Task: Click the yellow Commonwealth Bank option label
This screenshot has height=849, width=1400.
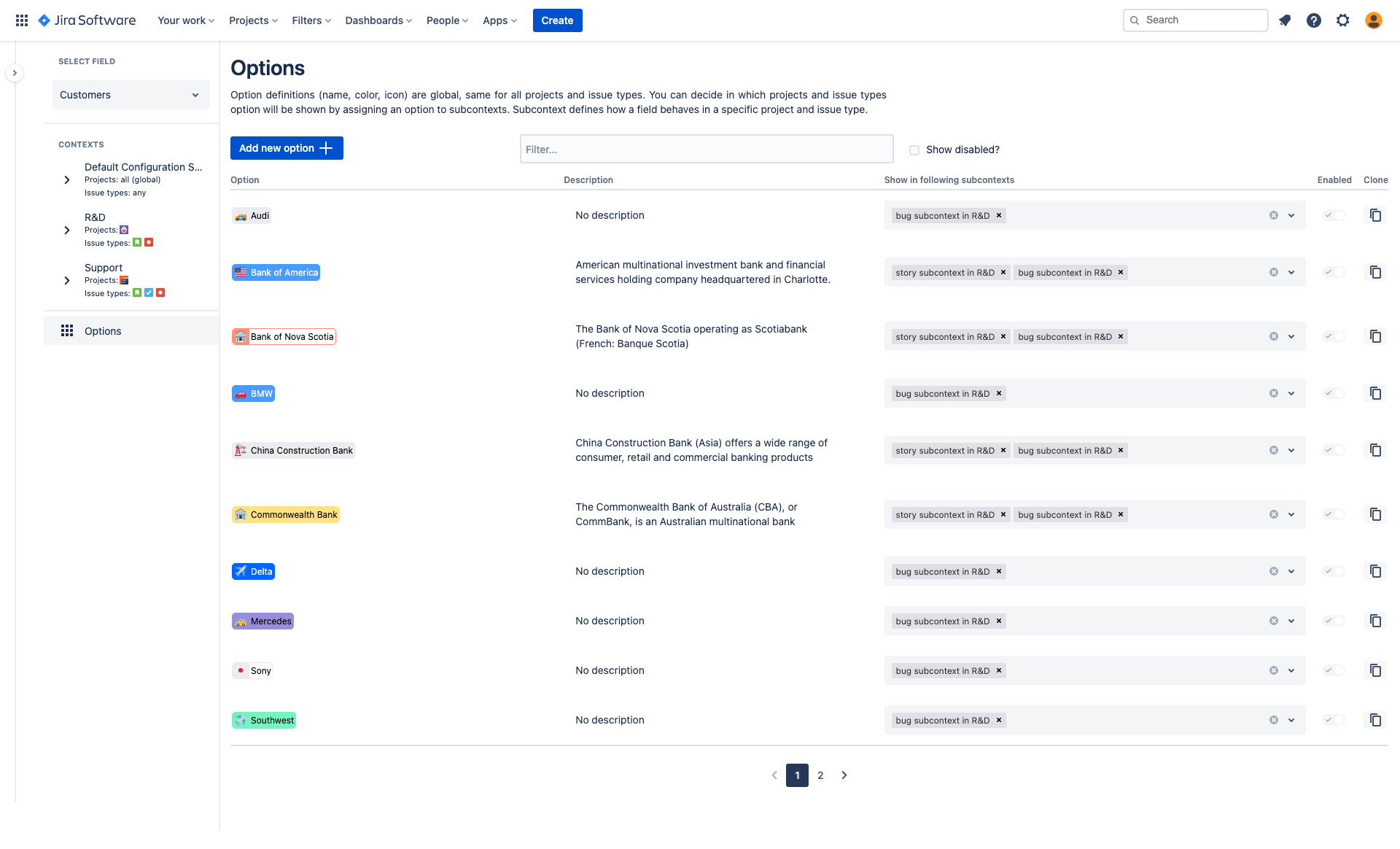Action: click(286, 514)
